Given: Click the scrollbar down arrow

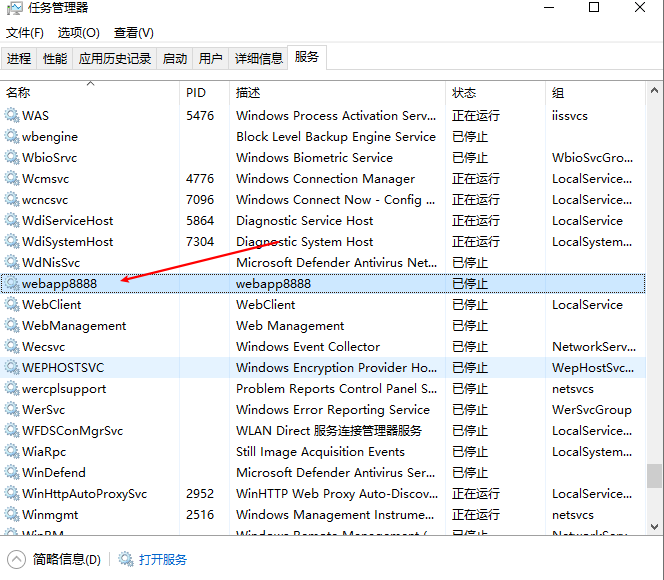Looking at the screenshot, I should click(x=654, y=527).
